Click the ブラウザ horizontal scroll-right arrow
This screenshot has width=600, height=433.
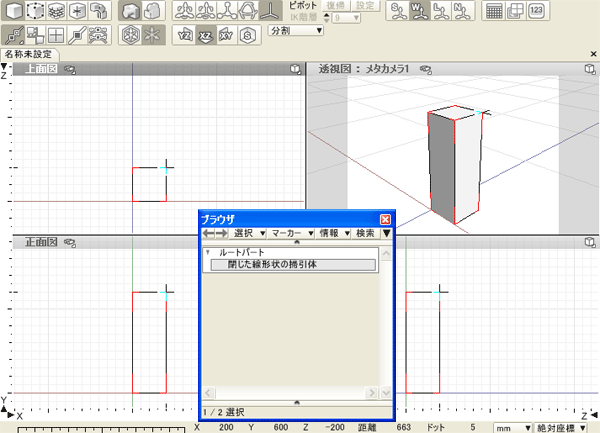click(x=371, y=392)
